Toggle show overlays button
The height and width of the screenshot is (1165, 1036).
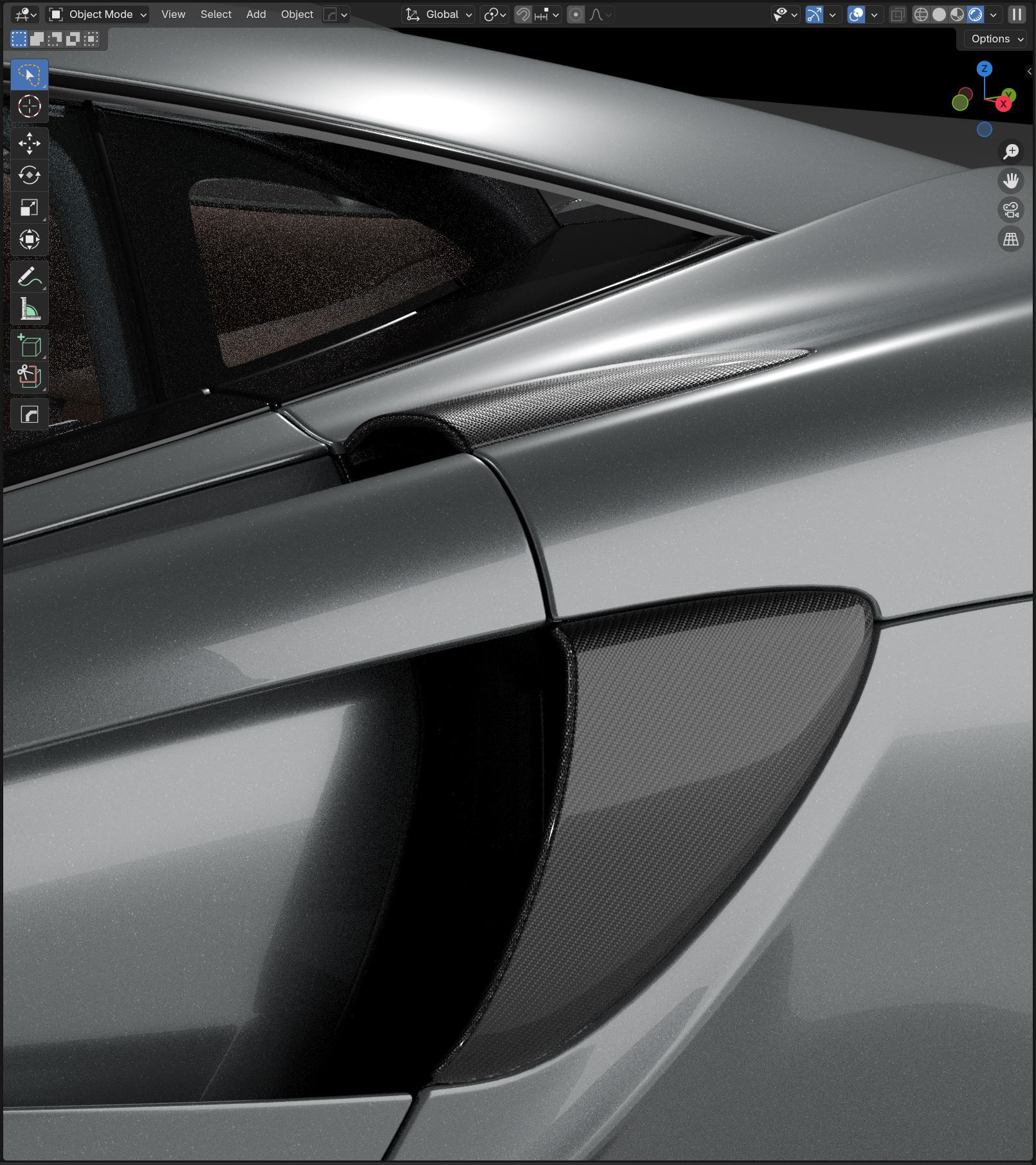pos(856,14)
